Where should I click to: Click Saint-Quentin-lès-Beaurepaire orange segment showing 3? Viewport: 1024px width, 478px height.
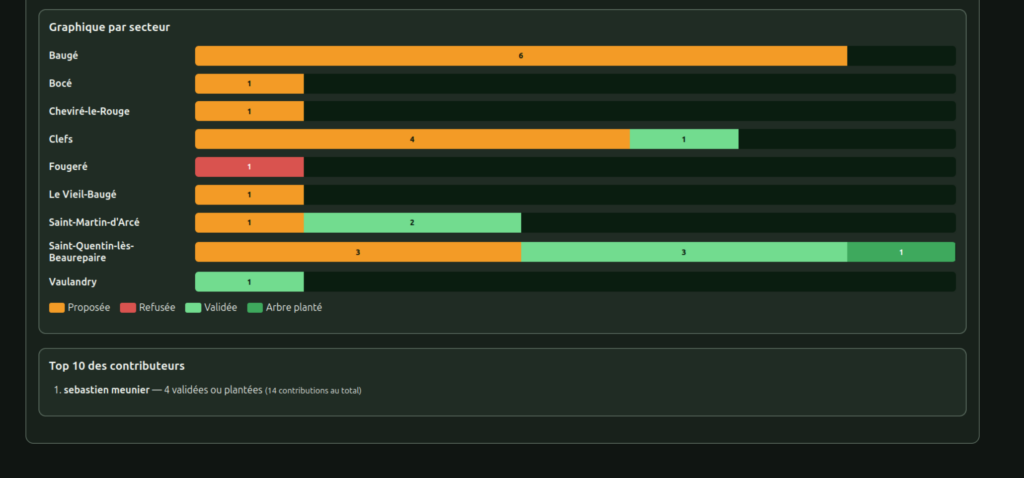coord(358,252)
